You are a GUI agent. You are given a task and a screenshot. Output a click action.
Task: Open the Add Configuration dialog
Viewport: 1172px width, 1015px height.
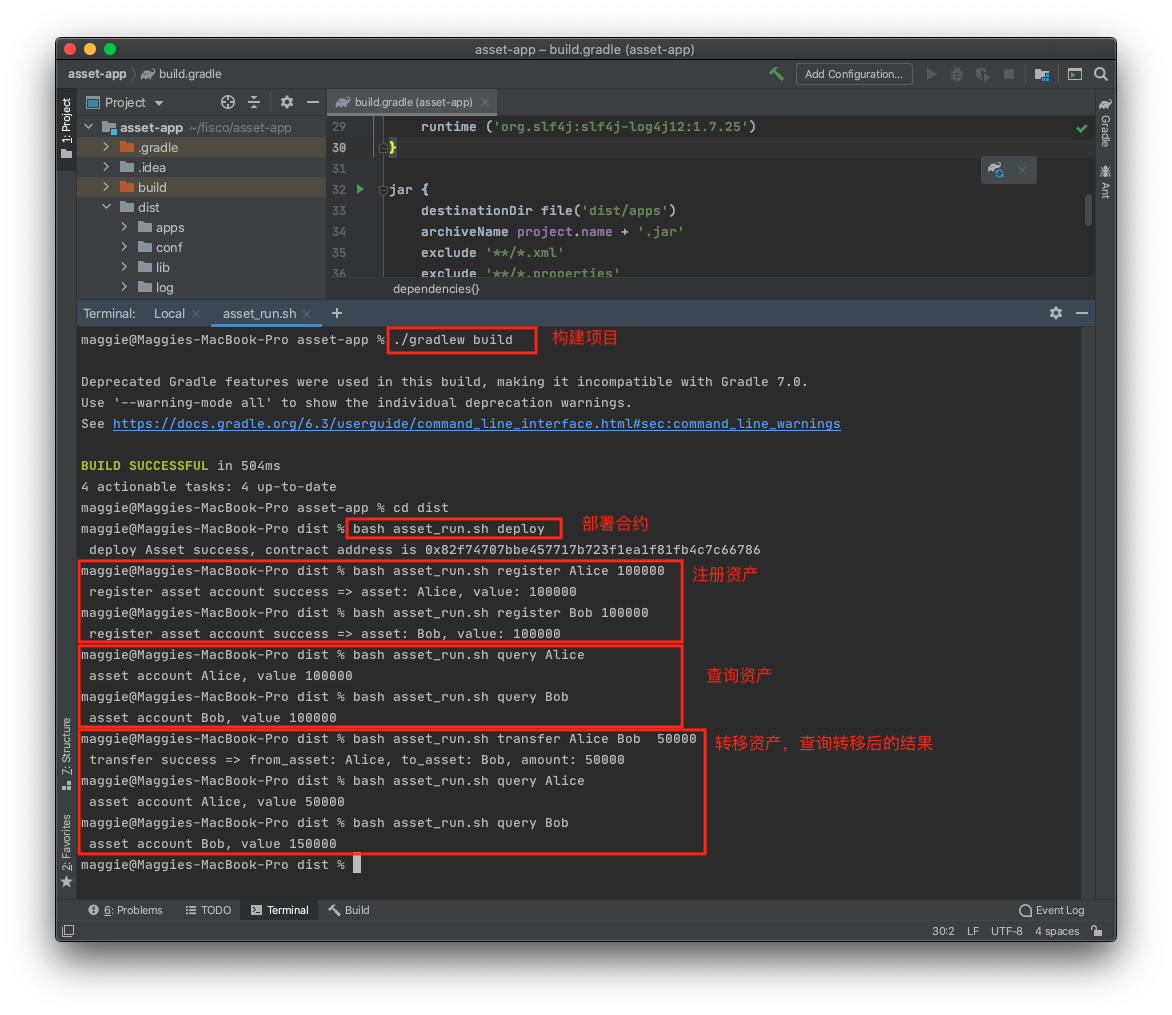coord(854,74)
